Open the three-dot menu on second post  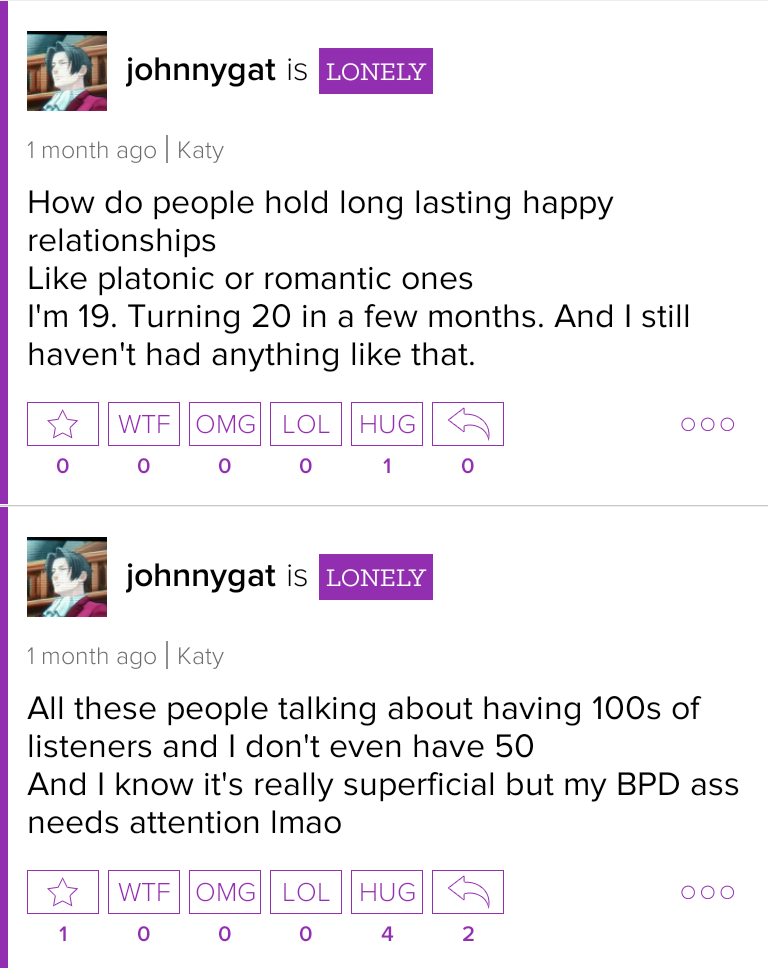(x=707, y=892)
